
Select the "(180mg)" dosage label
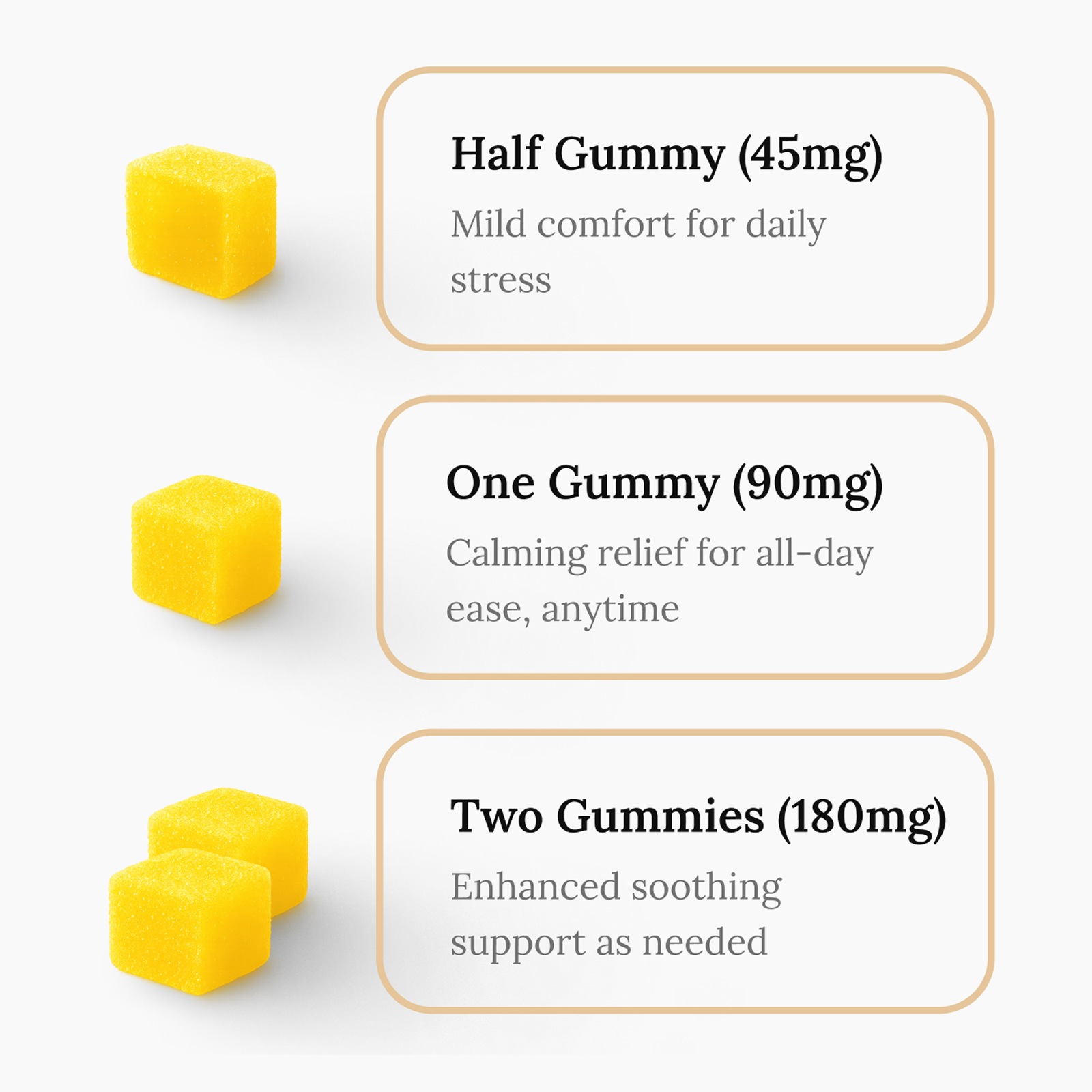pyautogui.click(x=862, y=818)
